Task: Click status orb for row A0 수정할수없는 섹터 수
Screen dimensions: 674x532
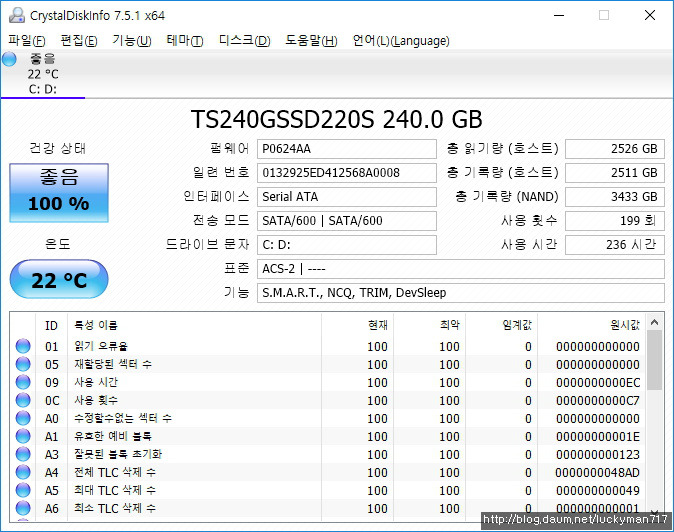Action: tap(23, 418)
